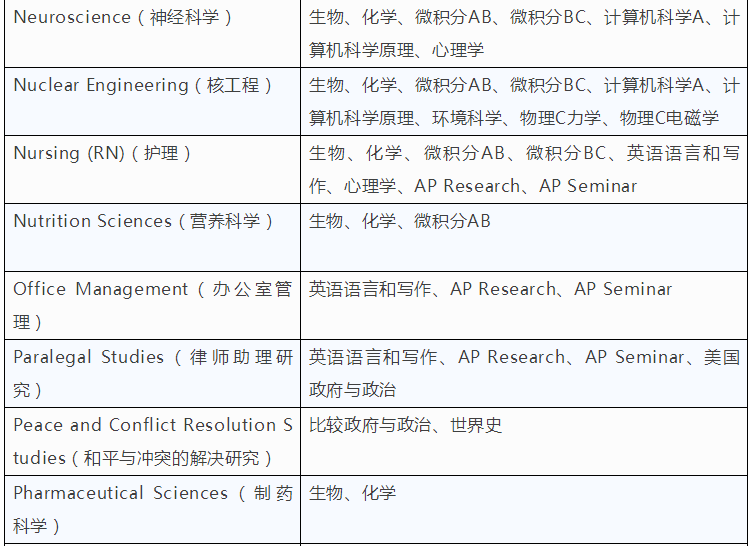Click 心理学 in the Neuroscience row

[x=458, y=50]
